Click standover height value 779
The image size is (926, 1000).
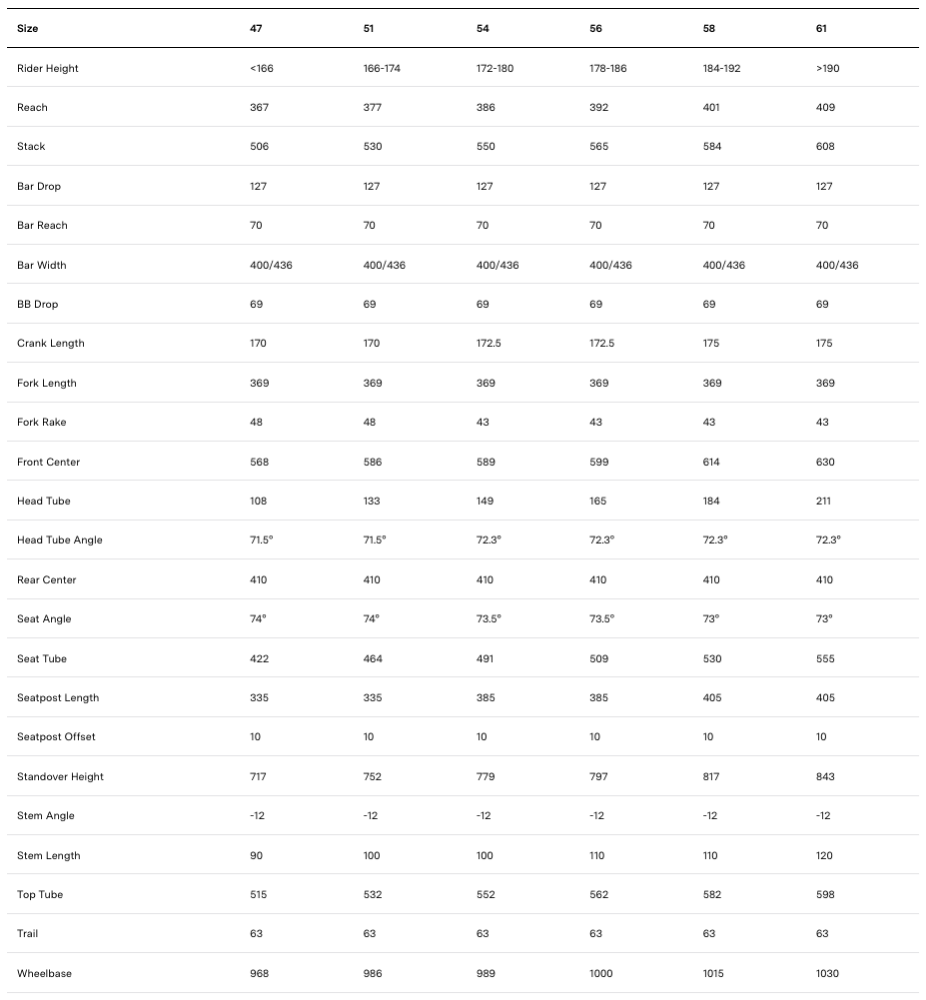tap(486, 776)
